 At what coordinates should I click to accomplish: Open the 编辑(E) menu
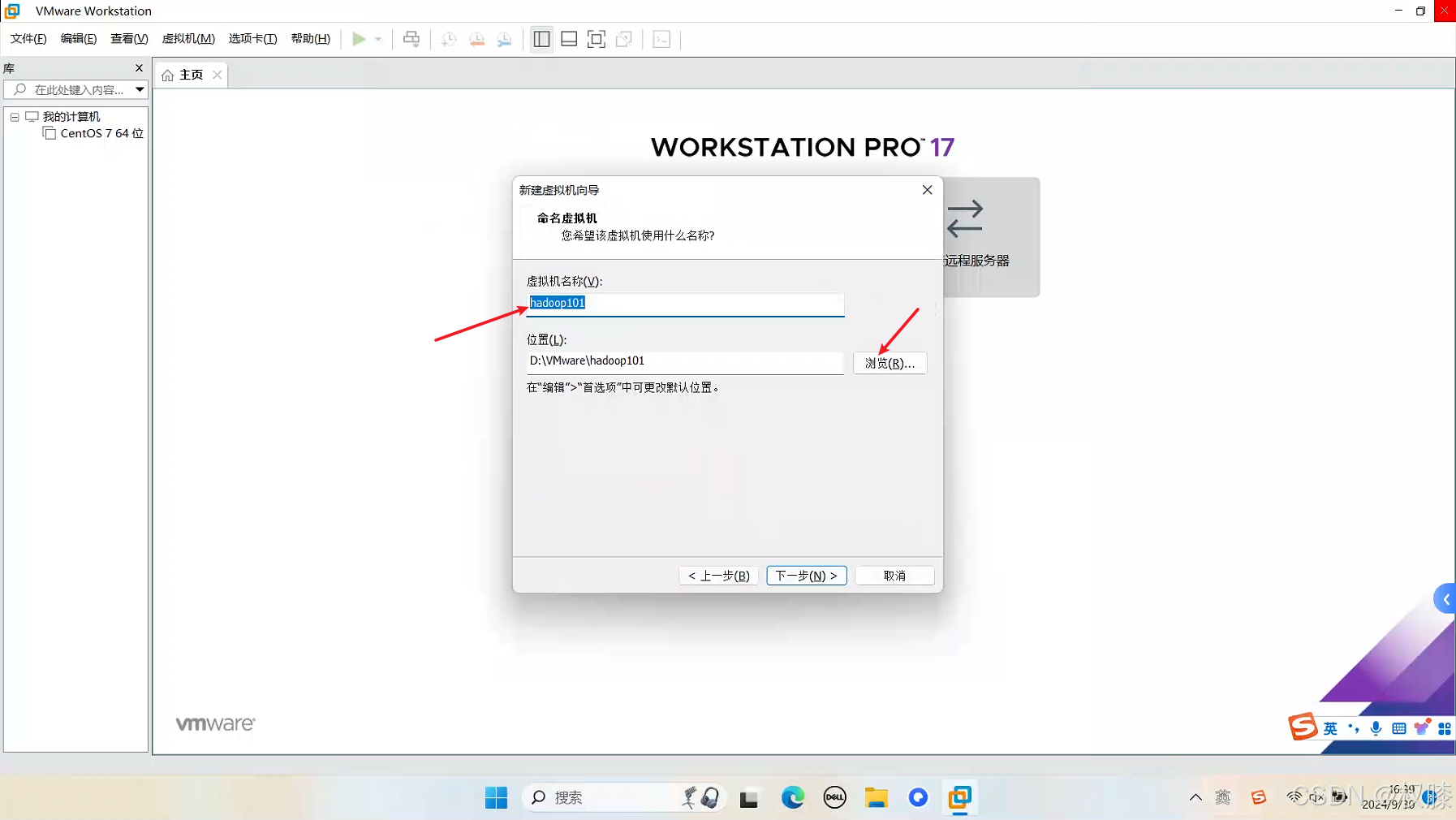pyautogui.click(x=79, y=38)
